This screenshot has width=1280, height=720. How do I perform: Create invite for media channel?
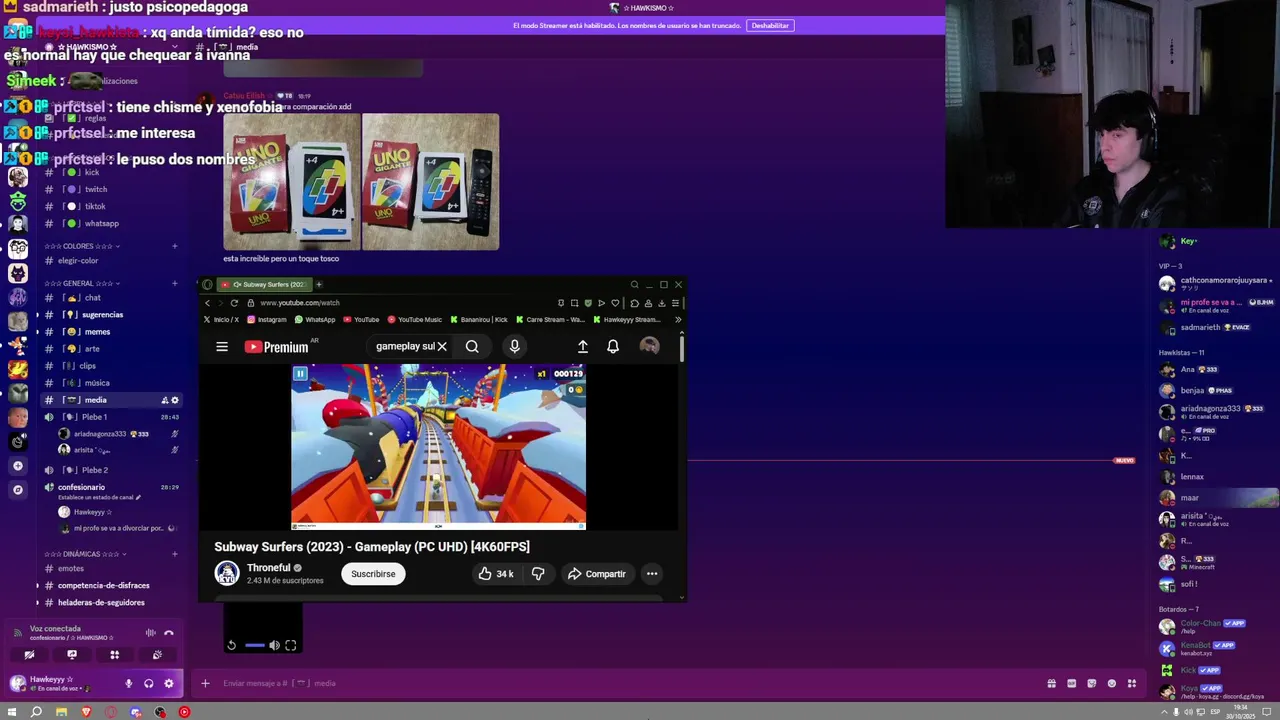[x=164, y=400]
